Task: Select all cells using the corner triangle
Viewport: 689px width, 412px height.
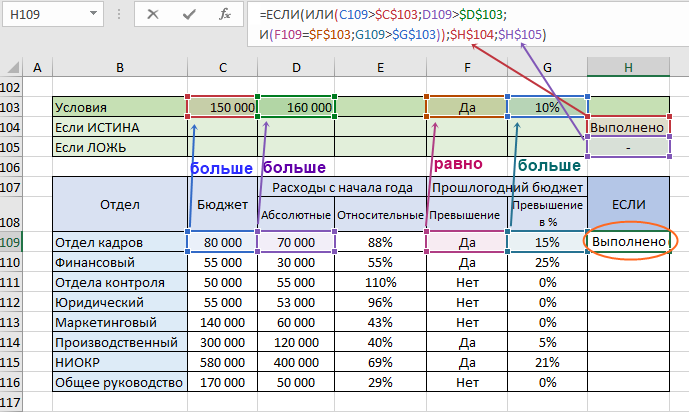Action: click(x=13, y=67)
